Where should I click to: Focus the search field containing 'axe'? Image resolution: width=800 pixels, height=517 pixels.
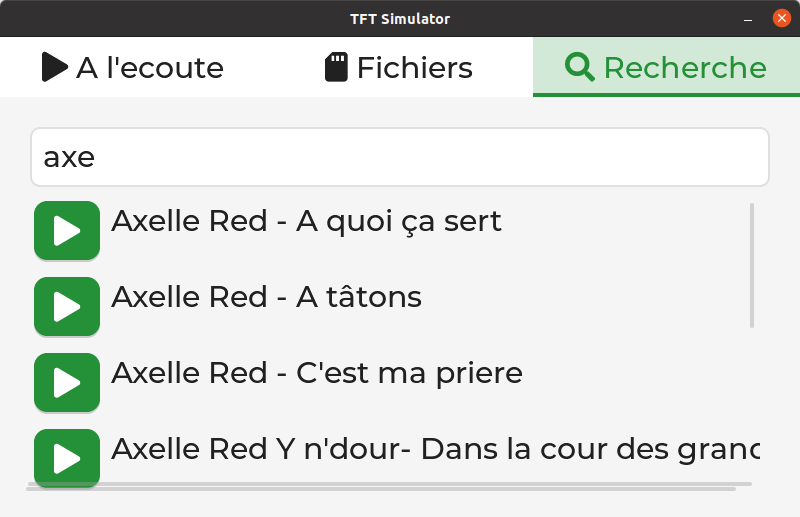[400, 157]
